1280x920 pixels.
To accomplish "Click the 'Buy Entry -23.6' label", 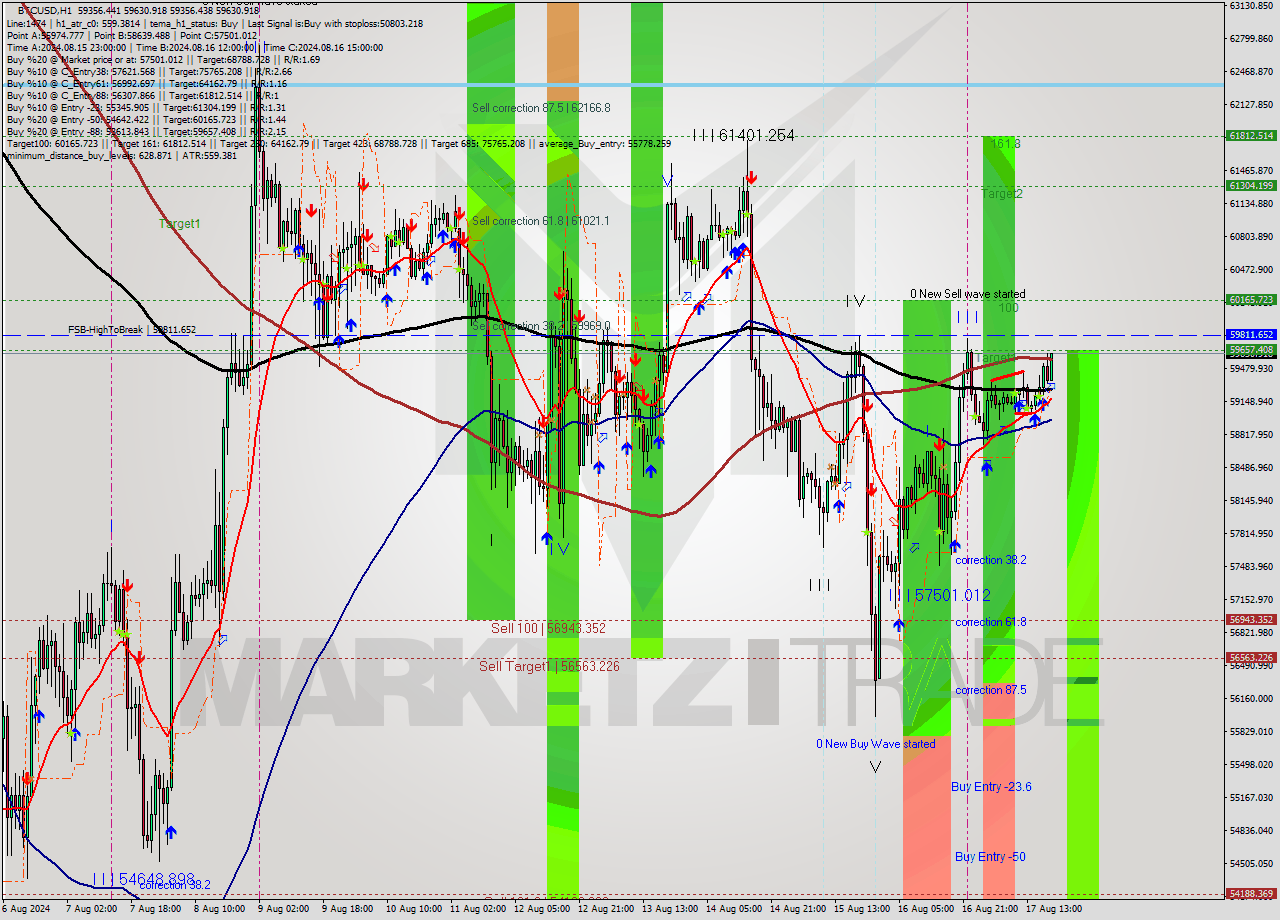I will click(x=990, y=787).
